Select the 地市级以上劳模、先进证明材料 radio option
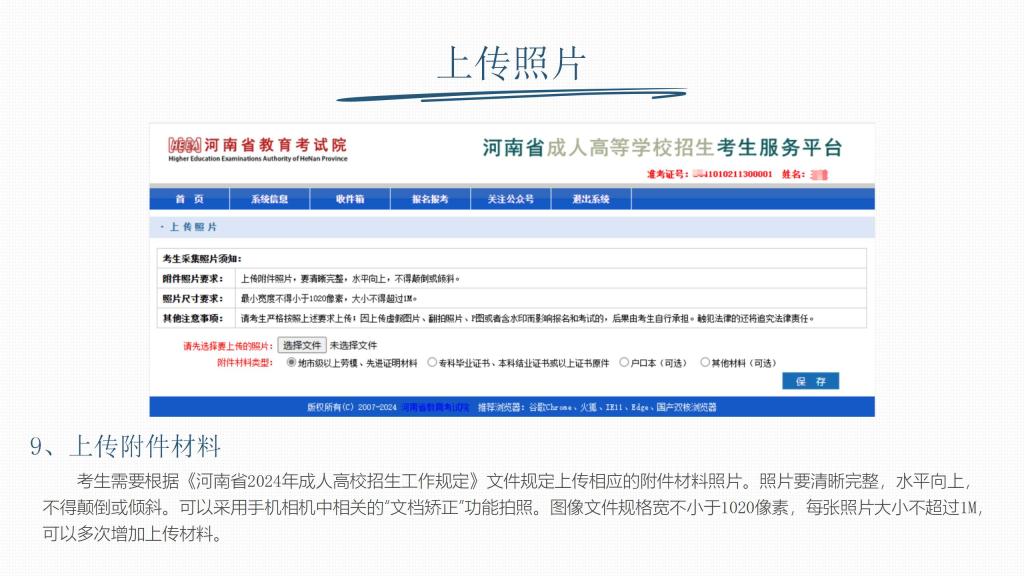Screen dimensions: 1024x576 click(x=292, y=363)
